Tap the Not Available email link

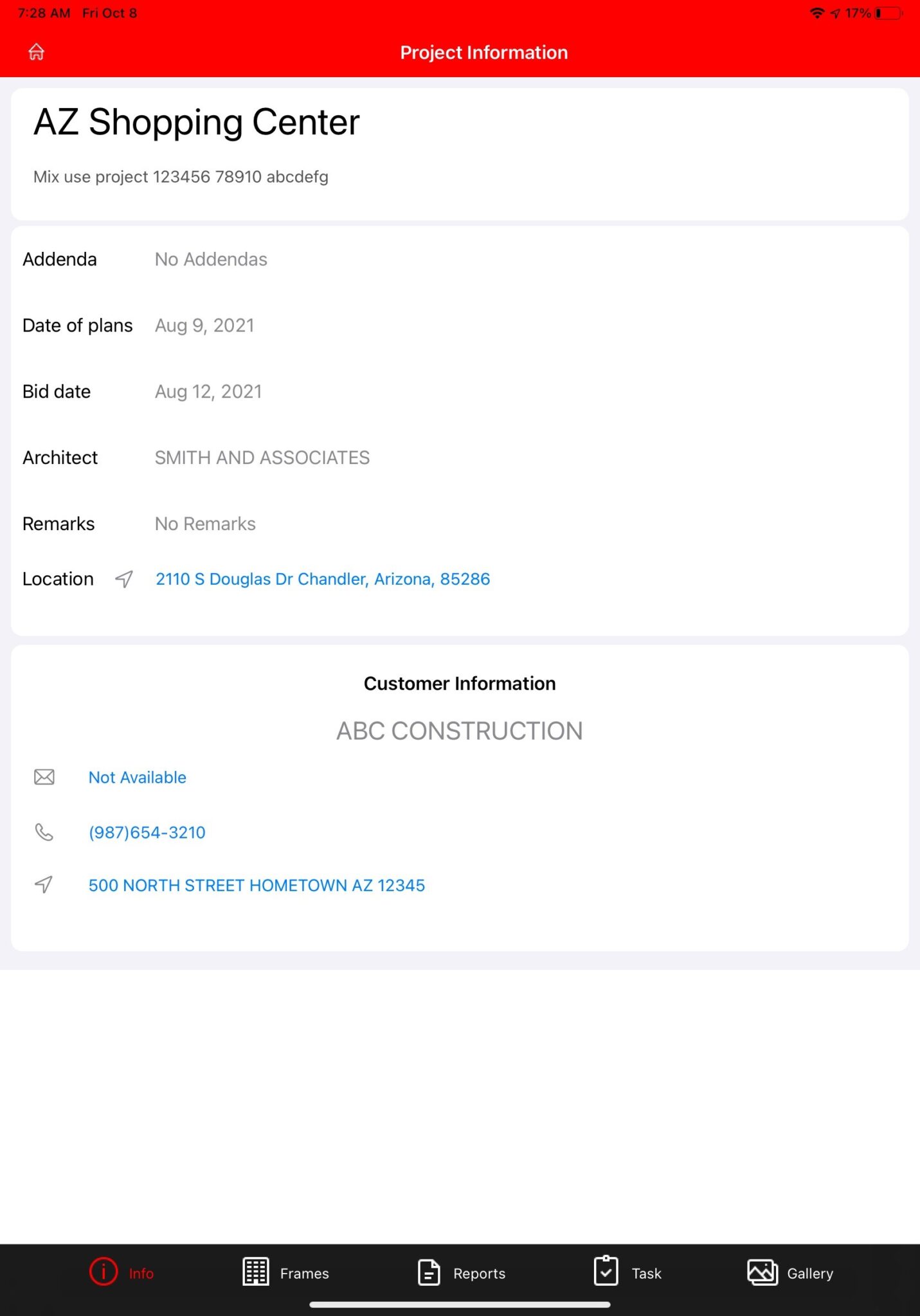click(x=136, y=777)
